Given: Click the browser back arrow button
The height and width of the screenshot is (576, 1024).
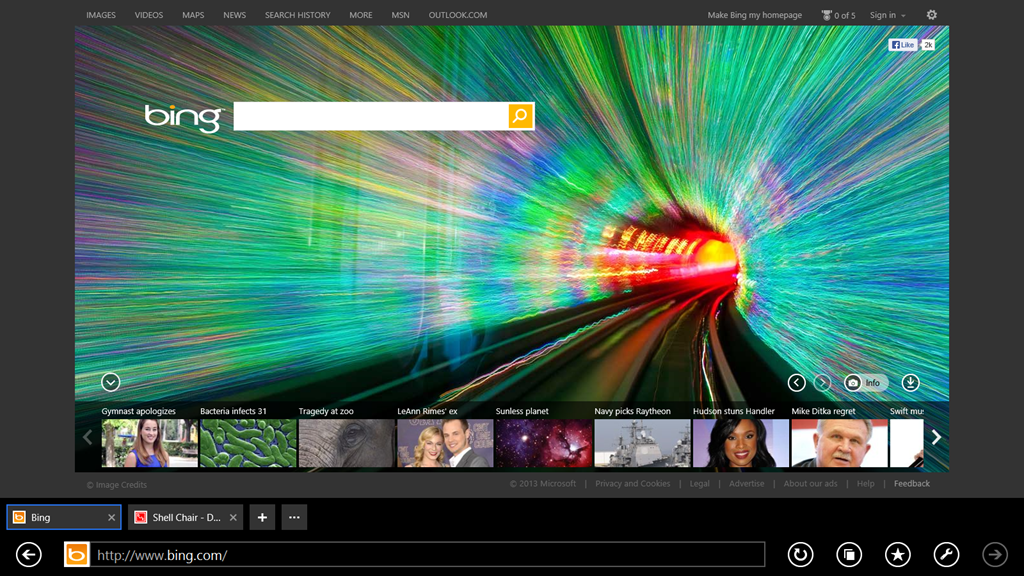Looking at the screenshot, I should point(29,554).
